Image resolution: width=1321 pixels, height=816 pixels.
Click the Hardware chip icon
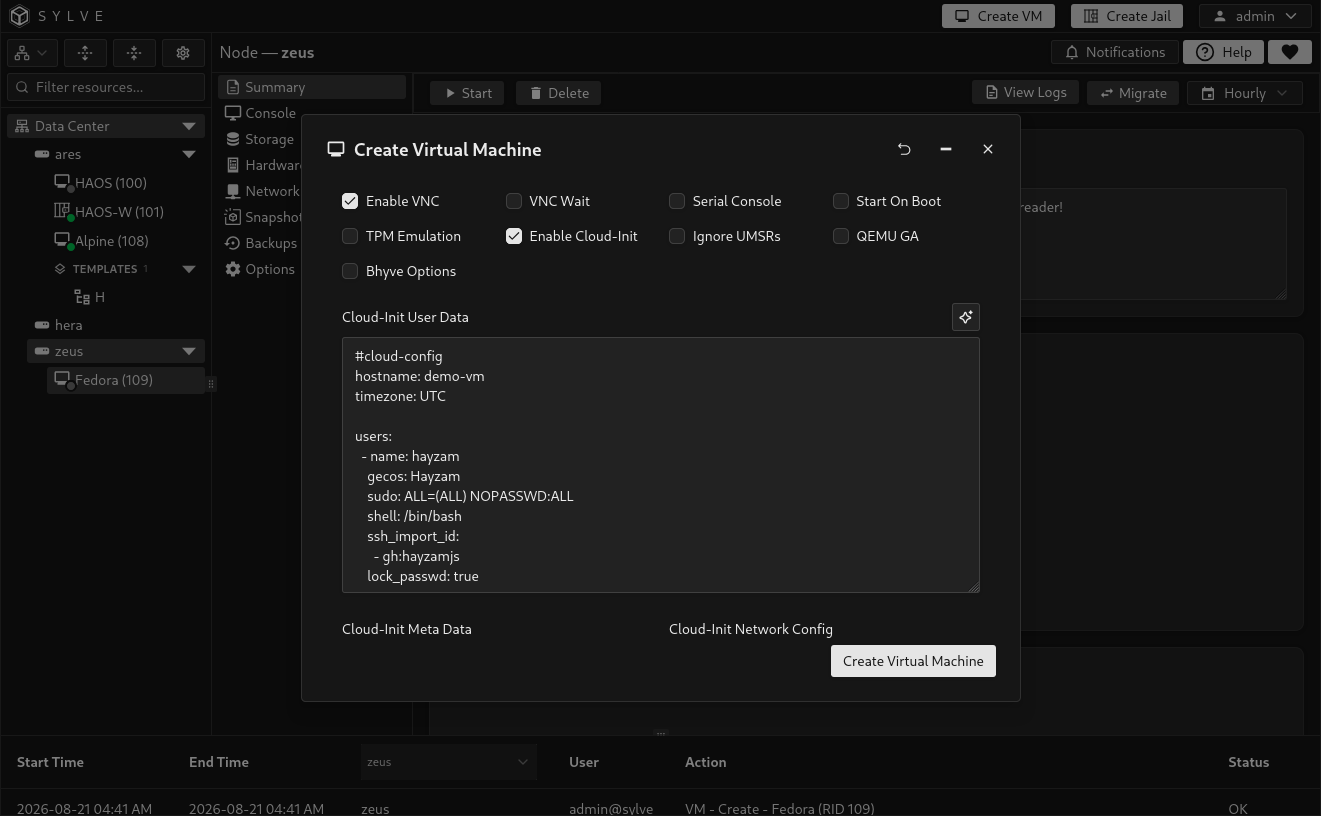point(233,165)
